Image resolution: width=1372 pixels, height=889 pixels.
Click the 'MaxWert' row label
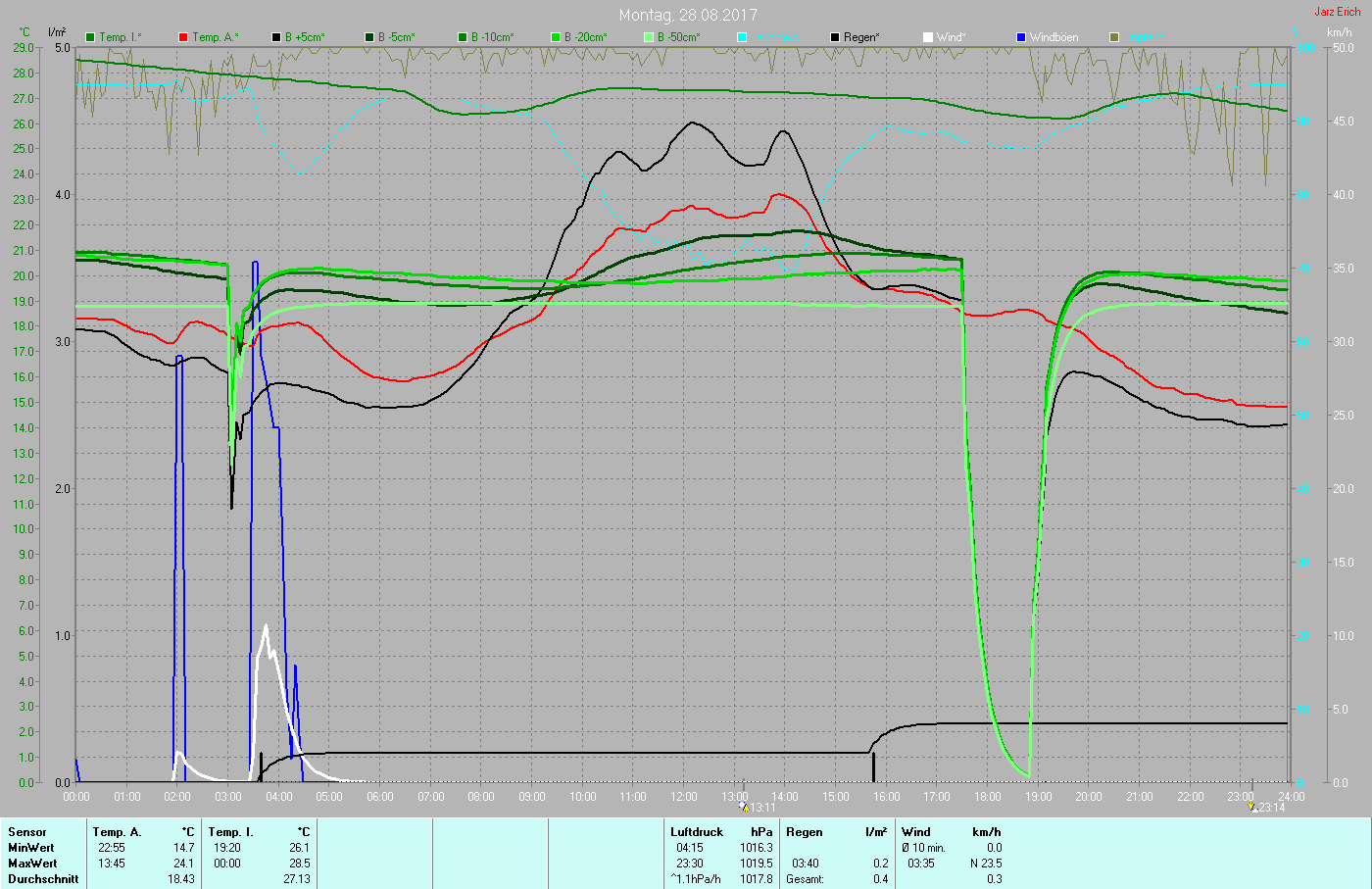pos(32,864)
